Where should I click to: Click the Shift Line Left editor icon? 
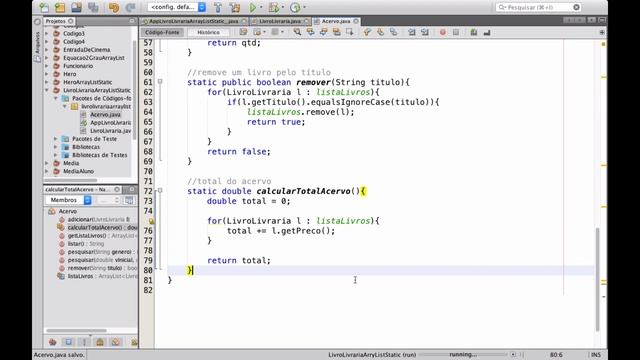[411, 32]
